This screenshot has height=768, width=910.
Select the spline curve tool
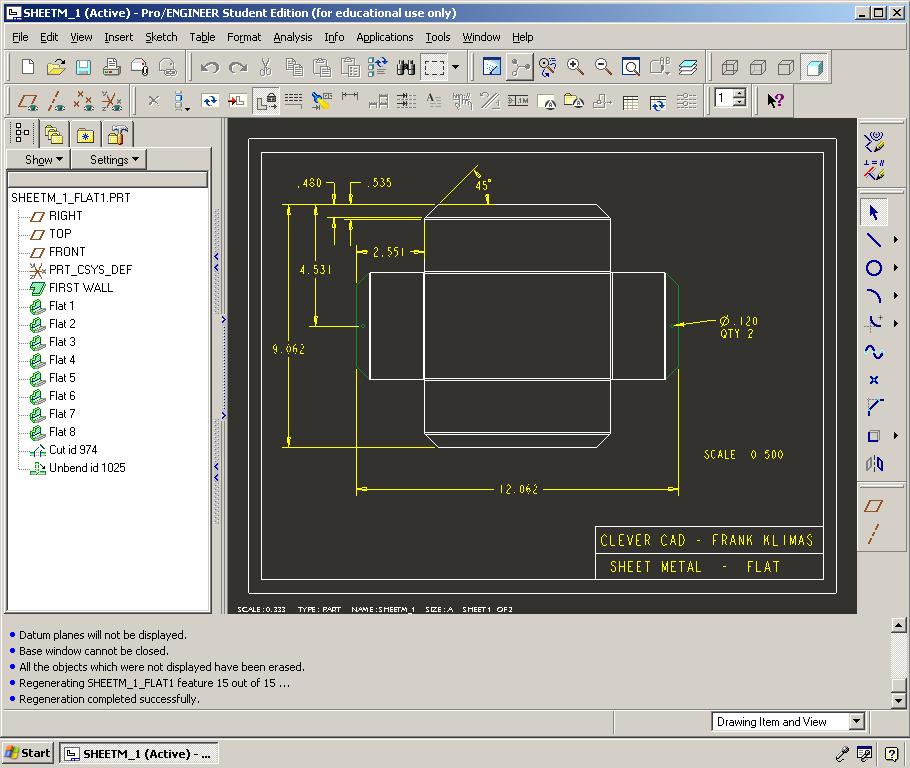pyautogui.click(x=874, y=352)
